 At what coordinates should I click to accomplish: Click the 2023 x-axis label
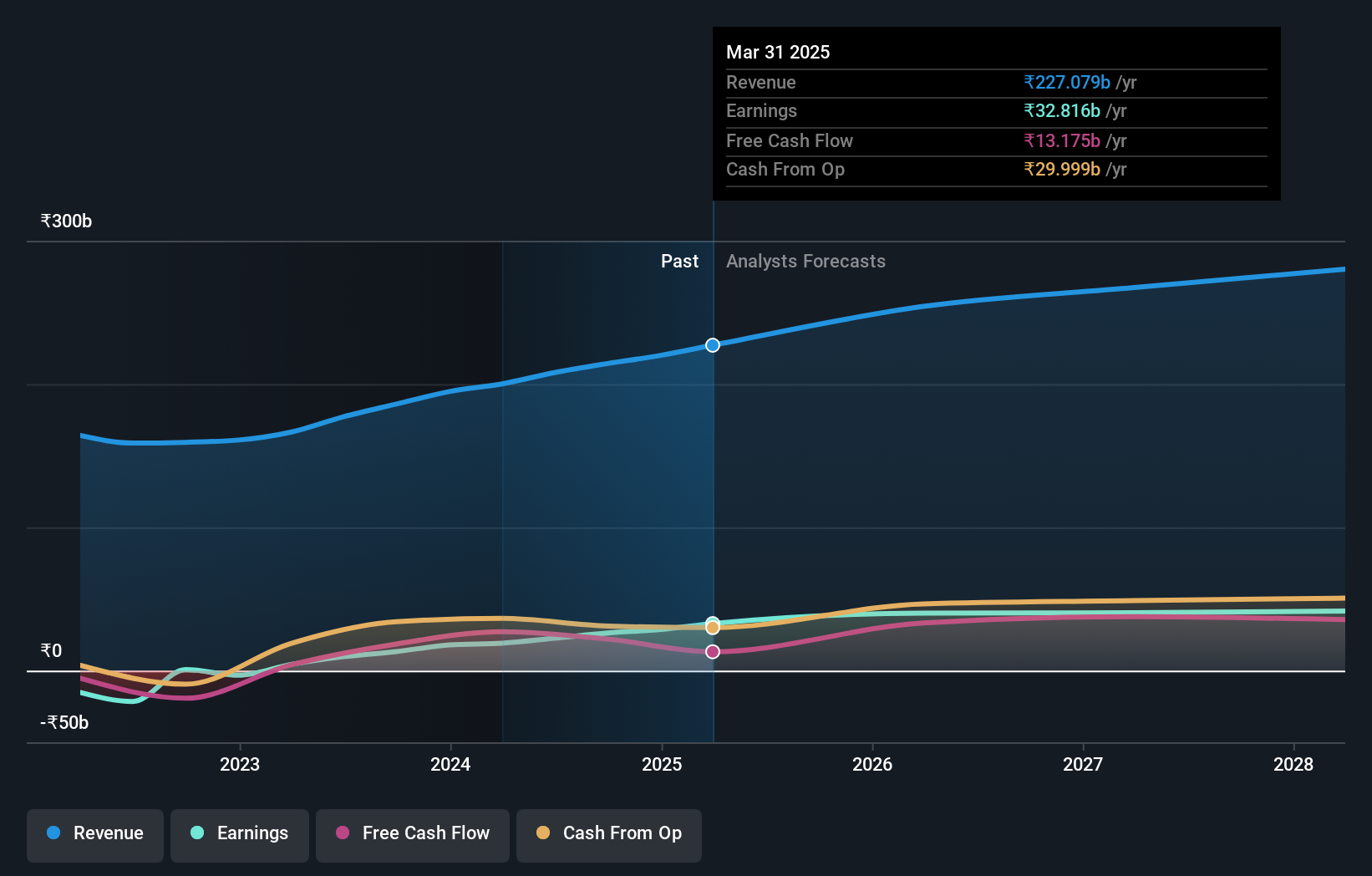point(240,764)
